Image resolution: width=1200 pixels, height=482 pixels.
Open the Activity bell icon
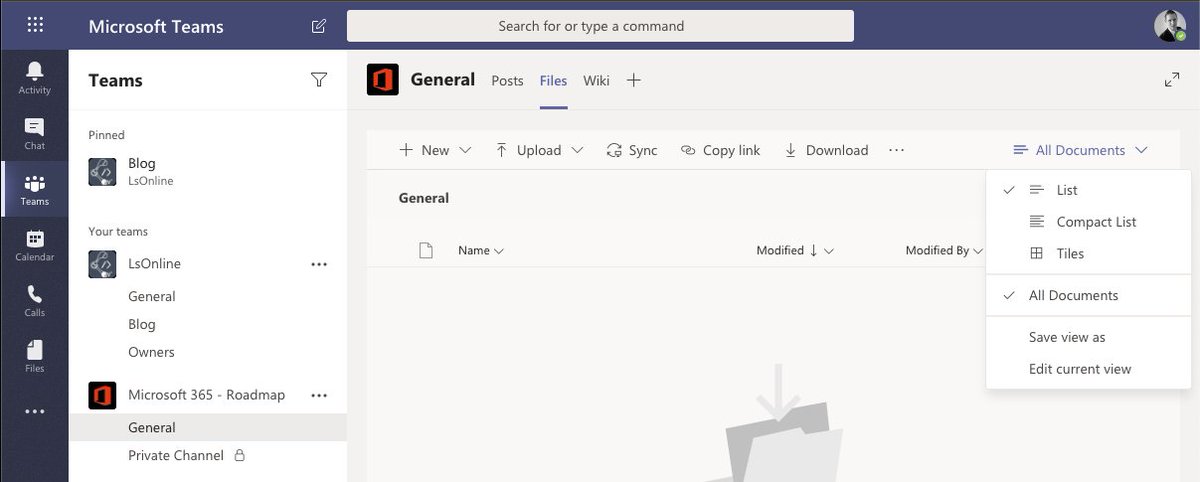tap(35, 77)
